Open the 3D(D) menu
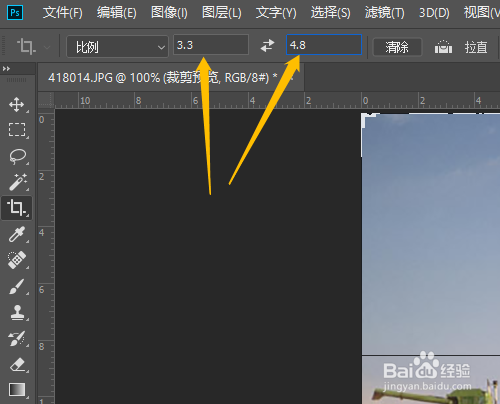This screenshot has width=500, height=404. [434, 13]
